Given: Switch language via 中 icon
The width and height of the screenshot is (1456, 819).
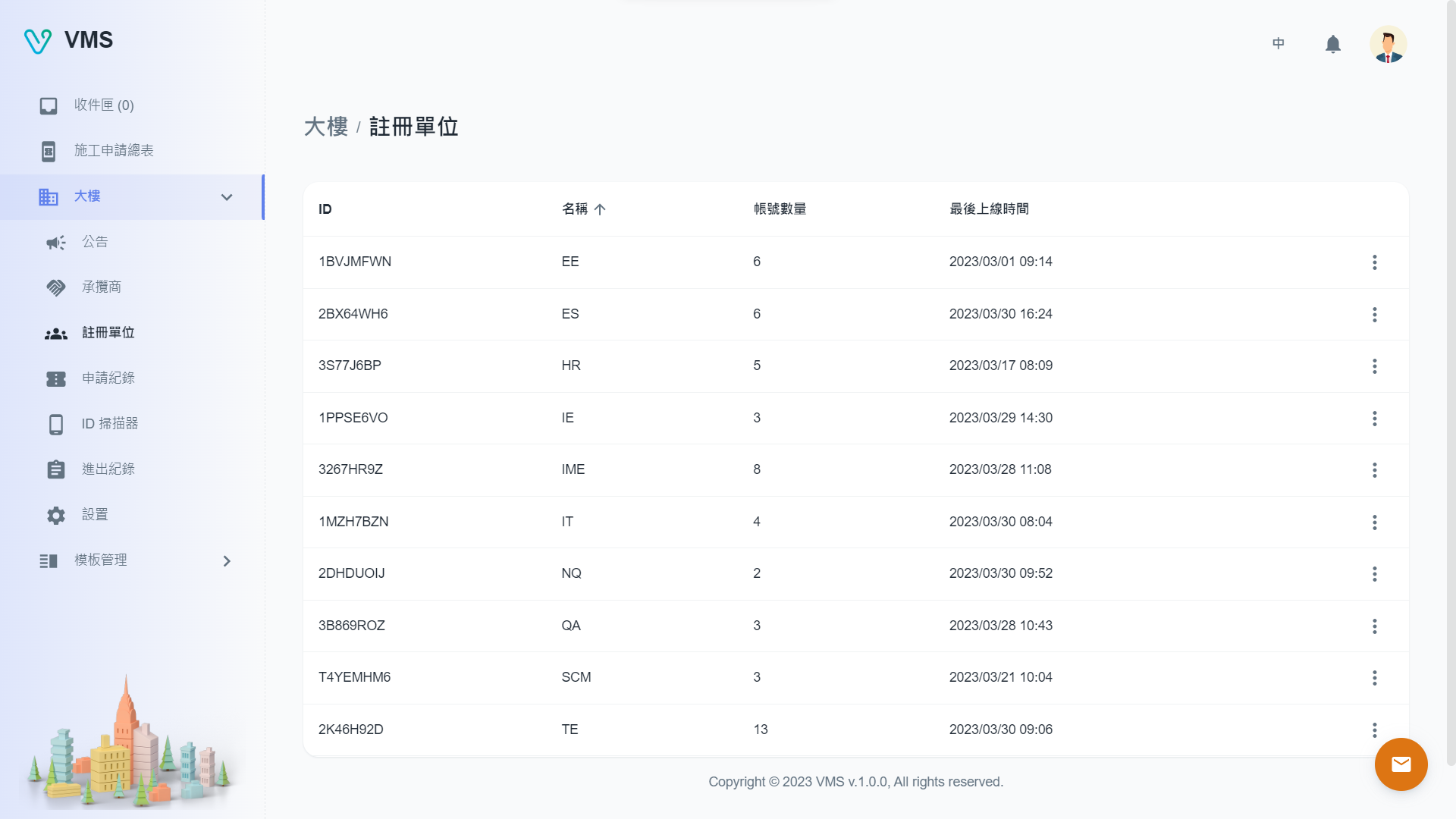Looking at the screenshot, I should click(1279, 44).
